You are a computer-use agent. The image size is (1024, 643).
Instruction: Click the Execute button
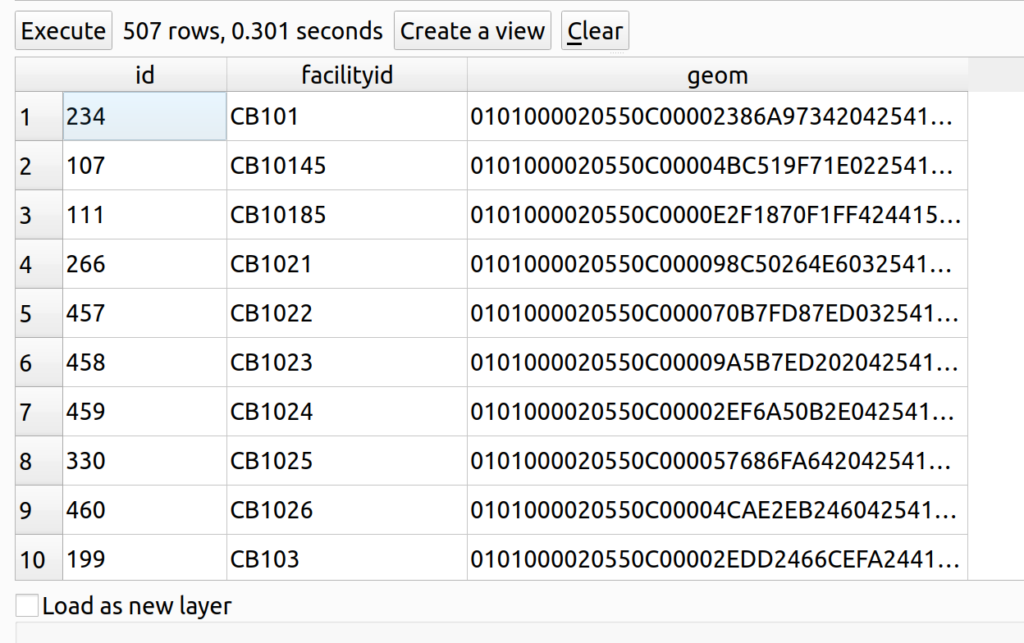63,31
